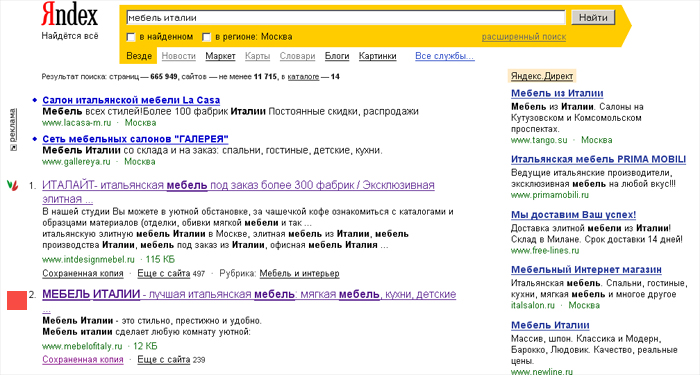
Task: Click www.free-lines.ru URL
Action: tap(545, 250)
